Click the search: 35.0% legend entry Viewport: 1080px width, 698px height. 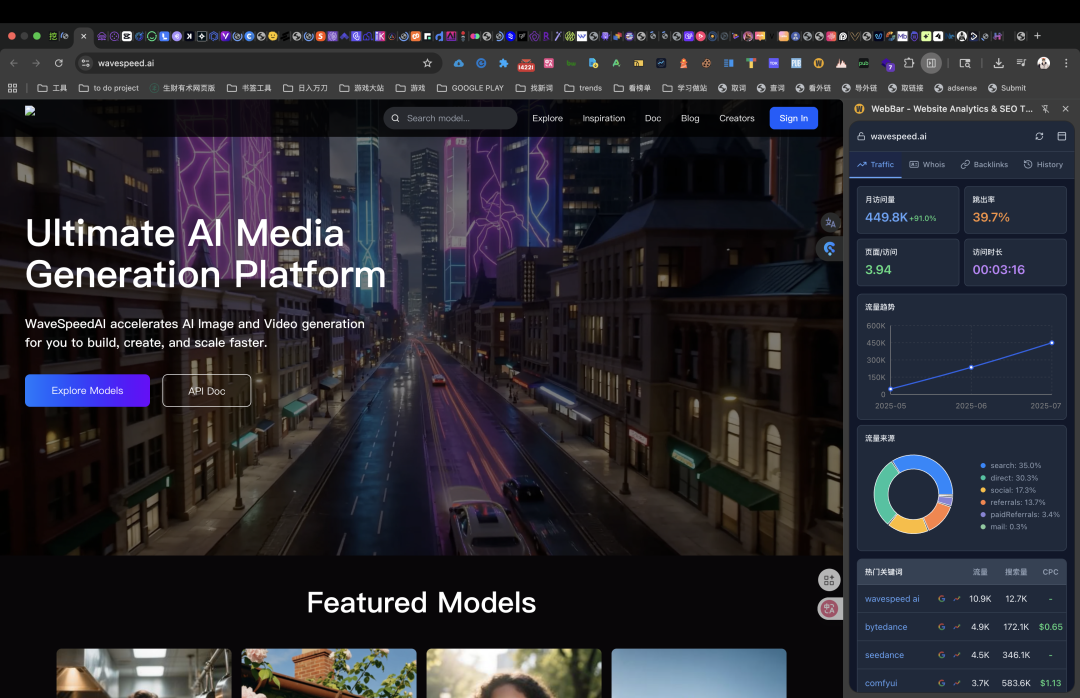(1011, 466)
